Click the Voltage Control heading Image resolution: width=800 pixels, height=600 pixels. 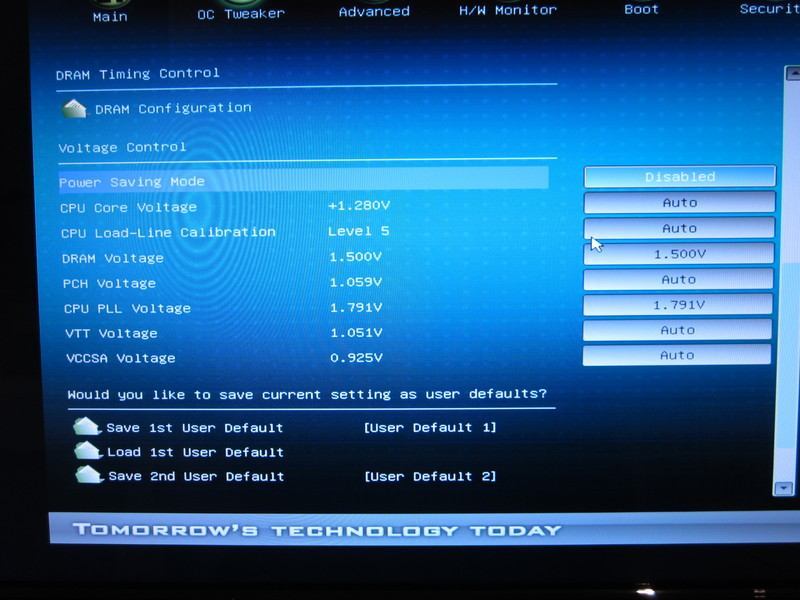(122, 147)
